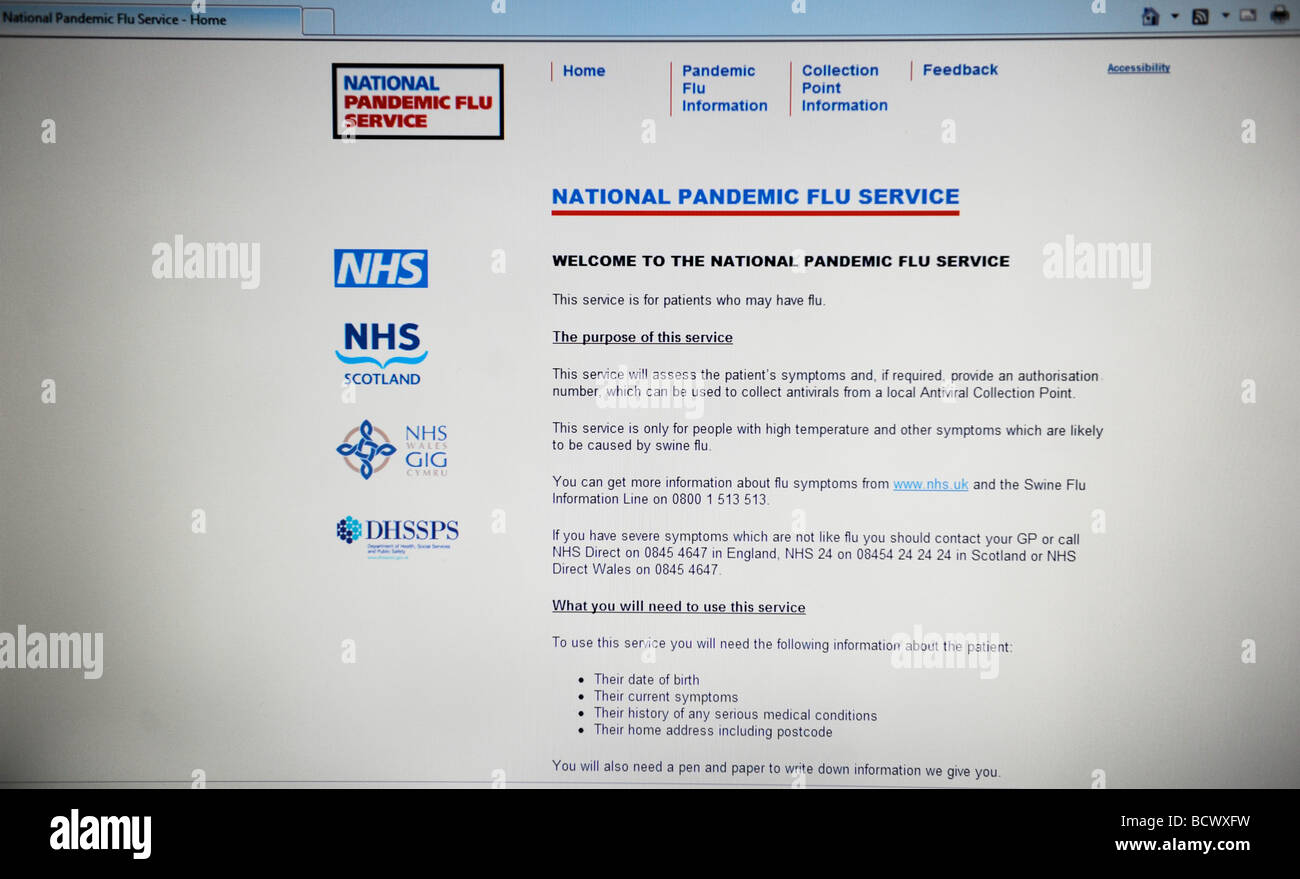
Task: Click 'What you will need to use this service' subheading
Action: [679, 607]
